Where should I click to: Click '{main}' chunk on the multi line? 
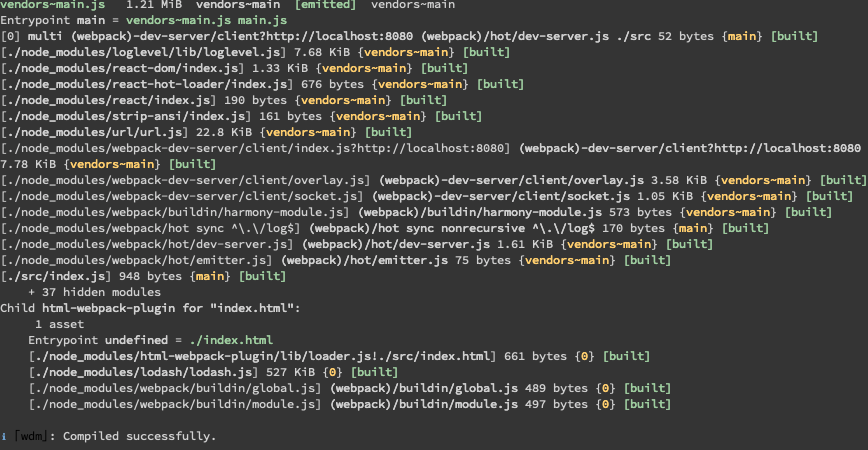tap(742, 36)
